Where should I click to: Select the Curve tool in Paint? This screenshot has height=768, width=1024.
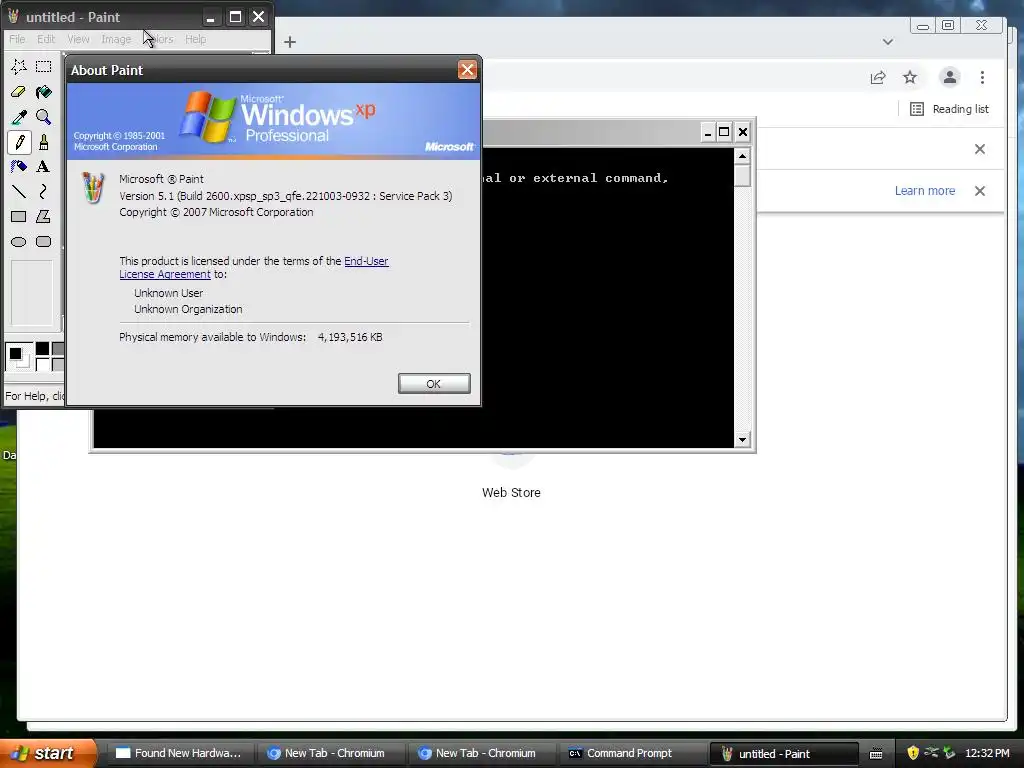(43, 191)
